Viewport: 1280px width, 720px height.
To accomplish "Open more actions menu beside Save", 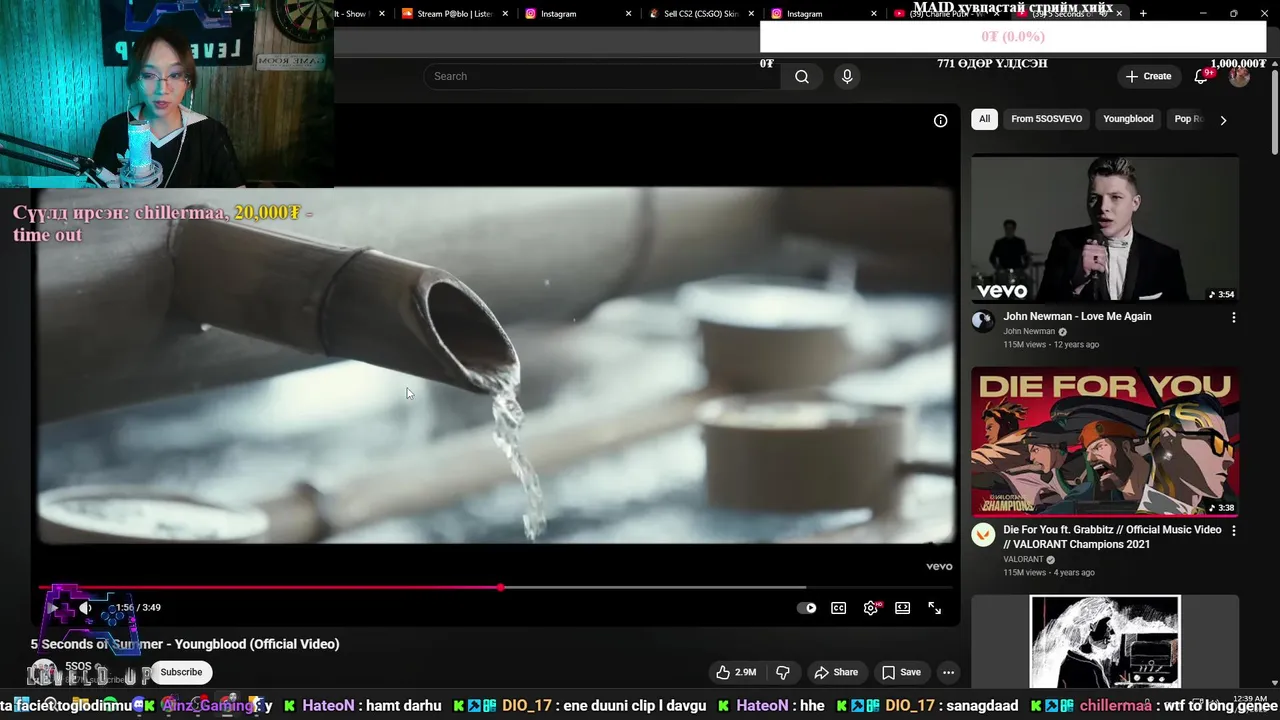I will click(948, 672).
